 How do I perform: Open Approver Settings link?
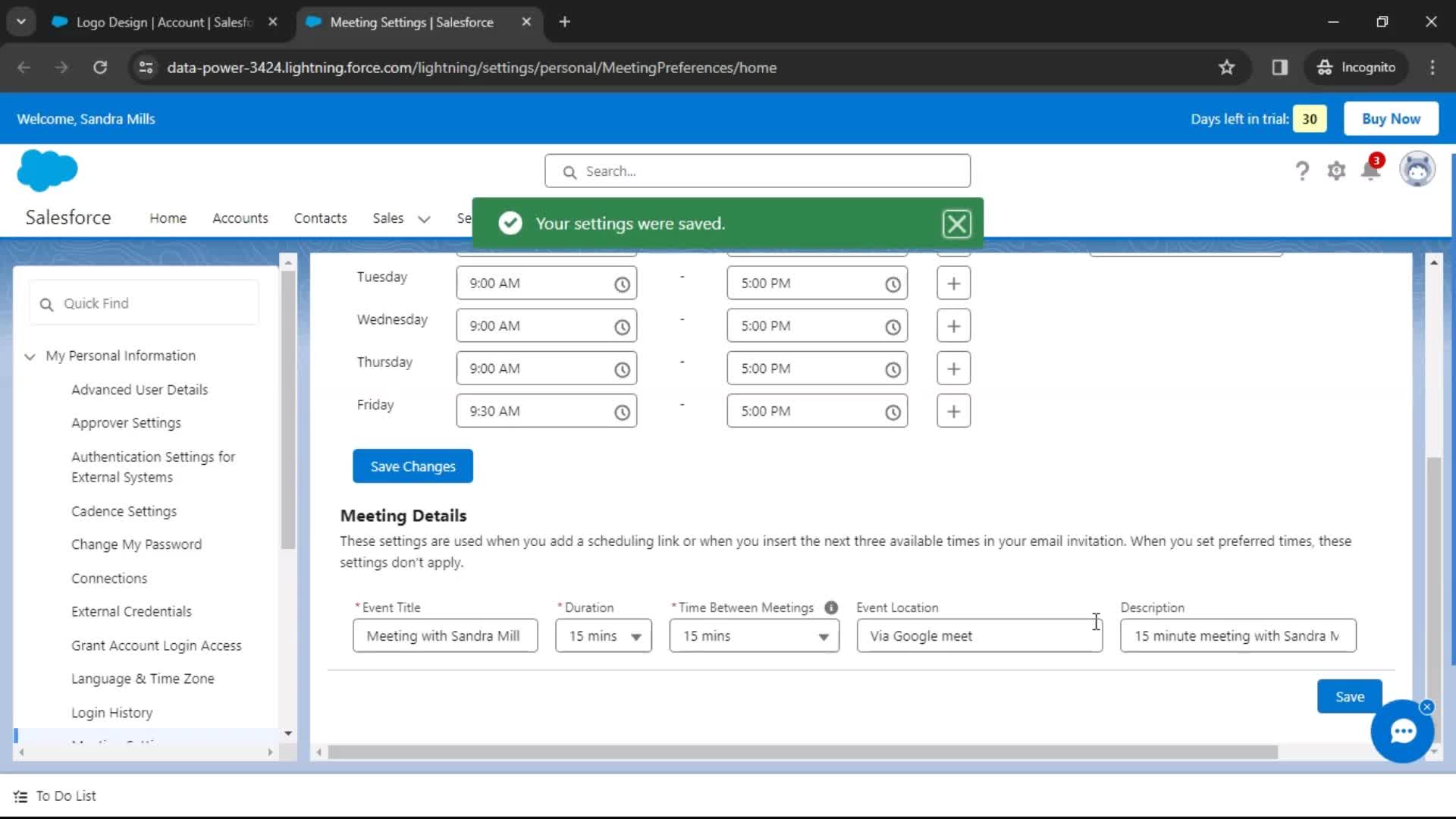pyautogui.click(x=126, y=423)
